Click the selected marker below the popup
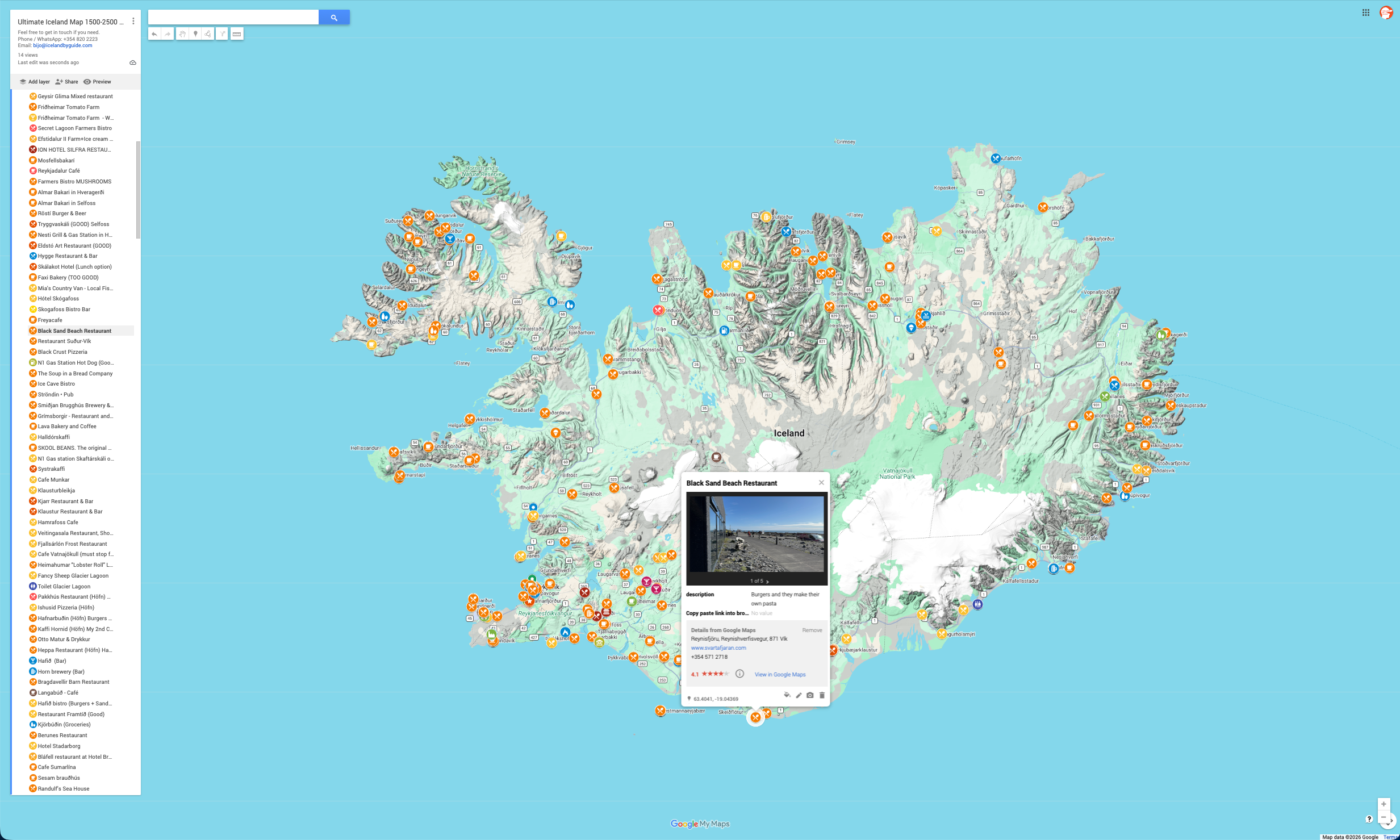 (x=755, y=718)
